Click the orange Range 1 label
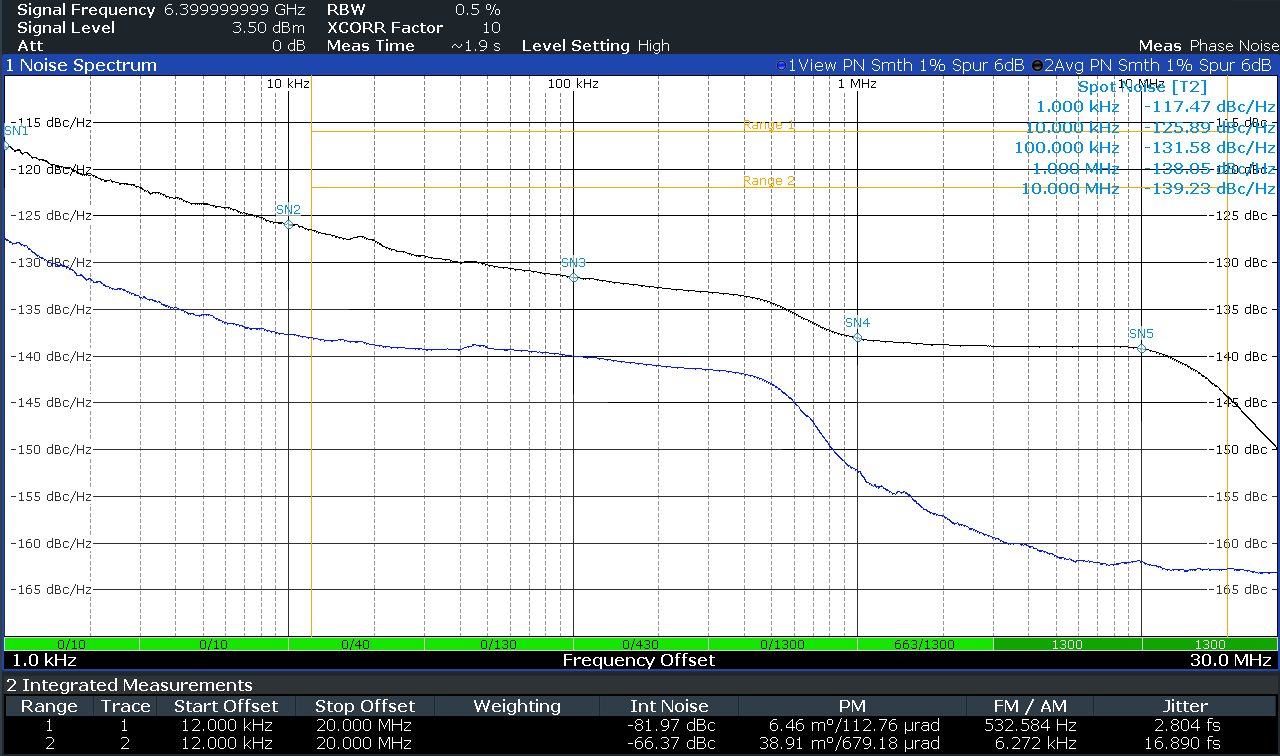This screenshot has width=1280, height=756. coord(769,126)
